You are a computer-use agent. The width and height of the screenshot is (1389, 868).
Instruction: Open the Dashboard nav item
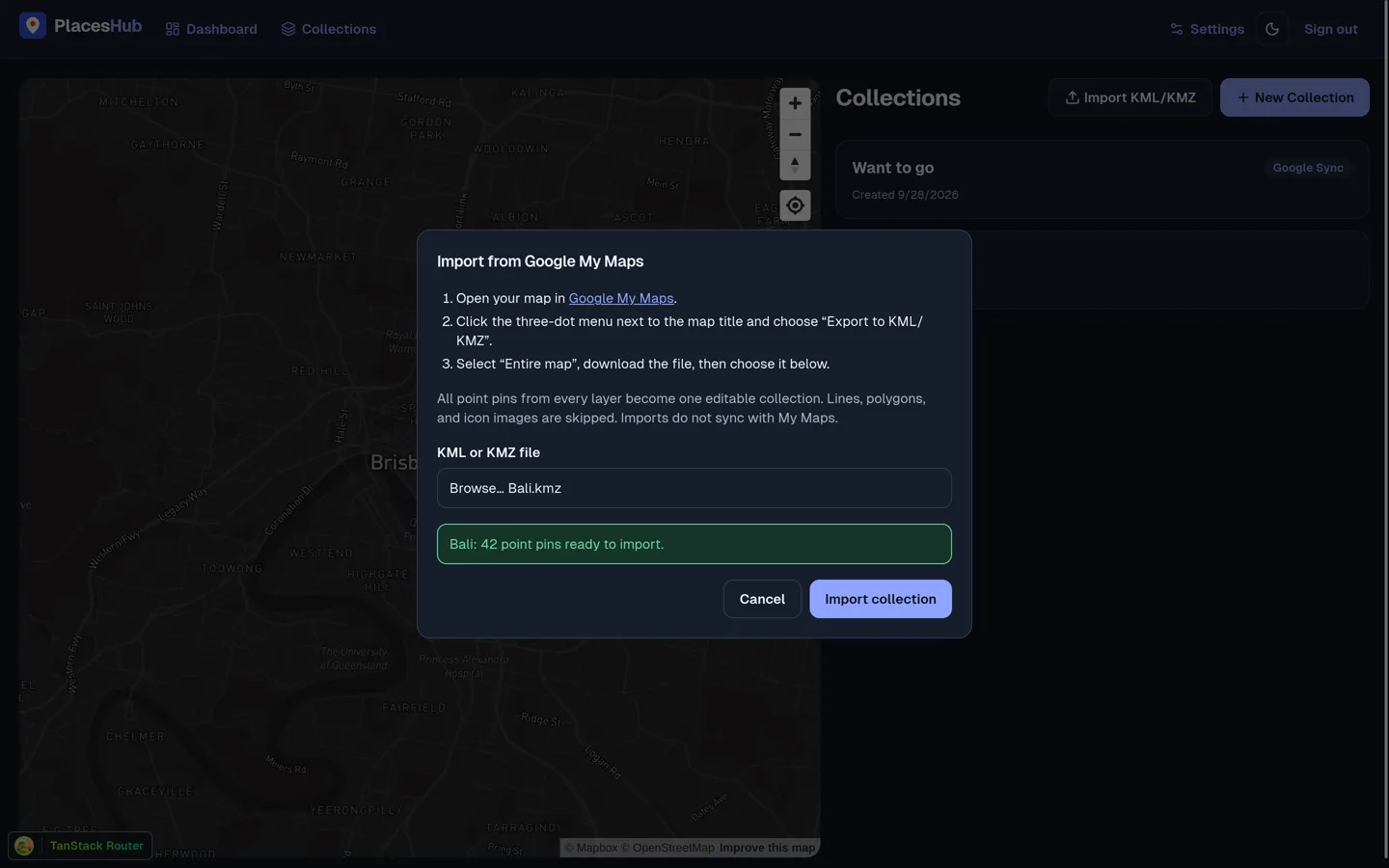pyautogui.click(x=211, y=29)
